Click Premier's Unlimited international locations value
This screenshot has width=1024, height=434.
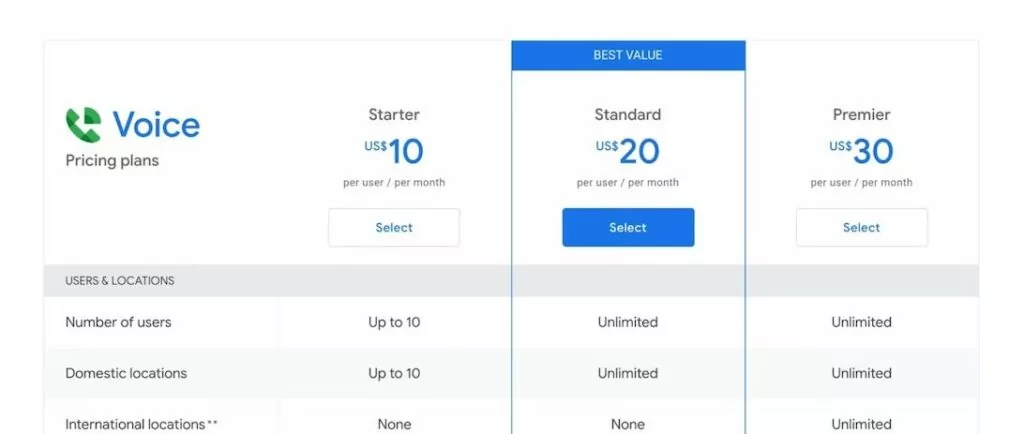[861, 424]
